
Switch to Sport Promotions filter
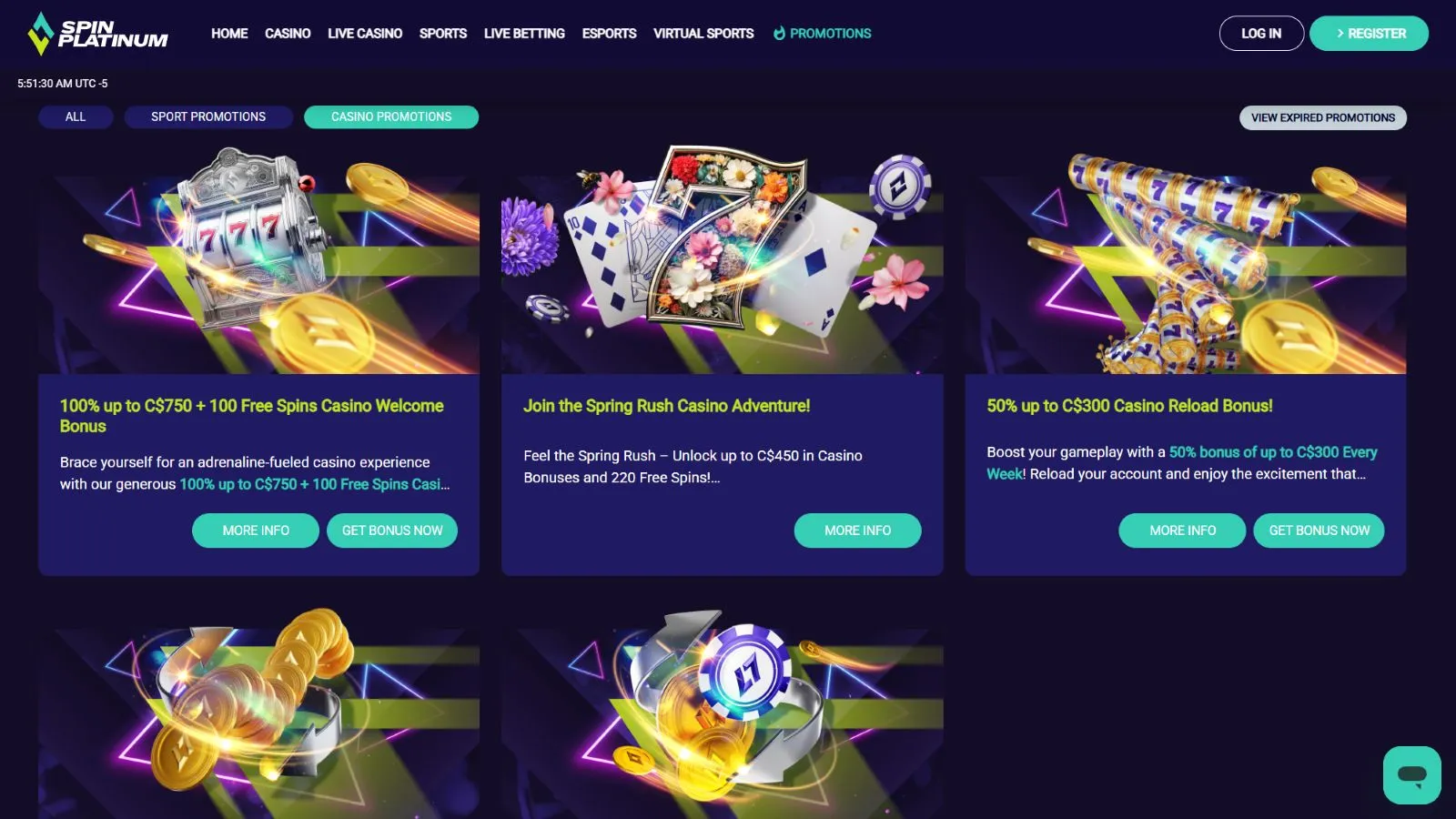pos(208,117)
